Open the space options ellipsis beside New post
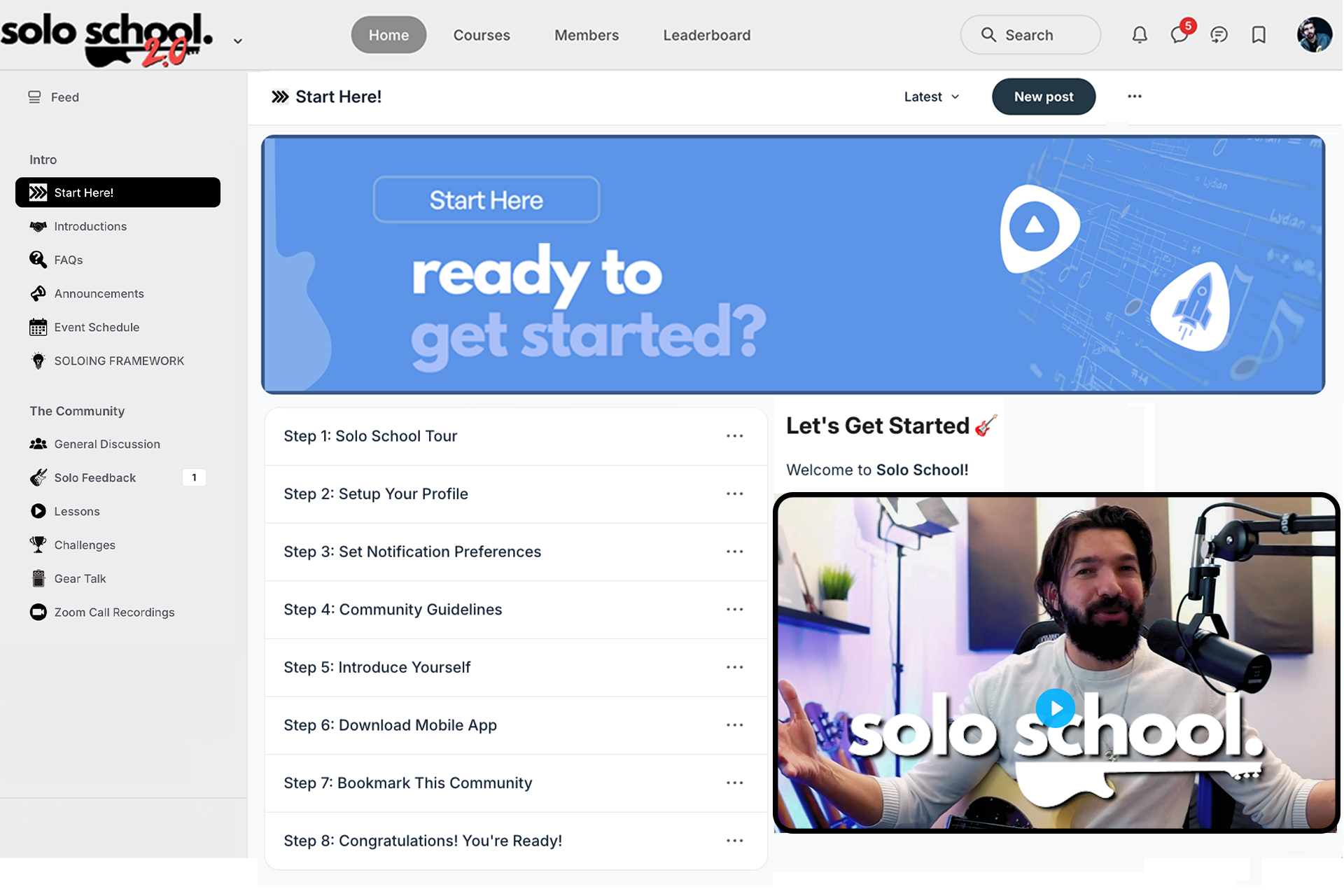Screen dimensions: 1344x896 (1135, 97)
